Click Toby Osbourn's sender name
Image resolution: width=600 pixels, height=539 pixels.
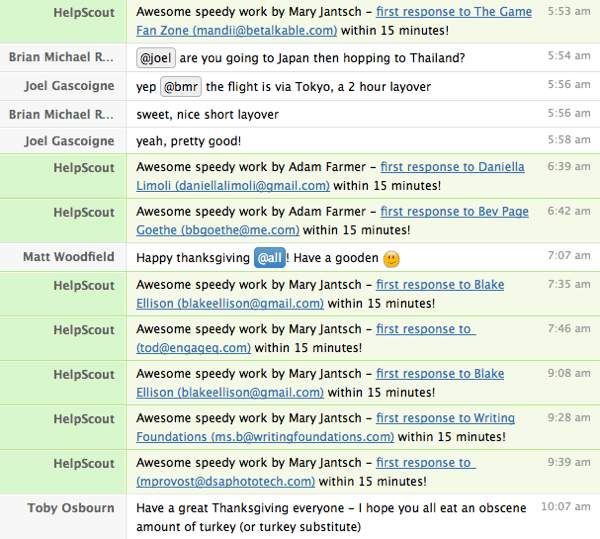tap(71, 508)
